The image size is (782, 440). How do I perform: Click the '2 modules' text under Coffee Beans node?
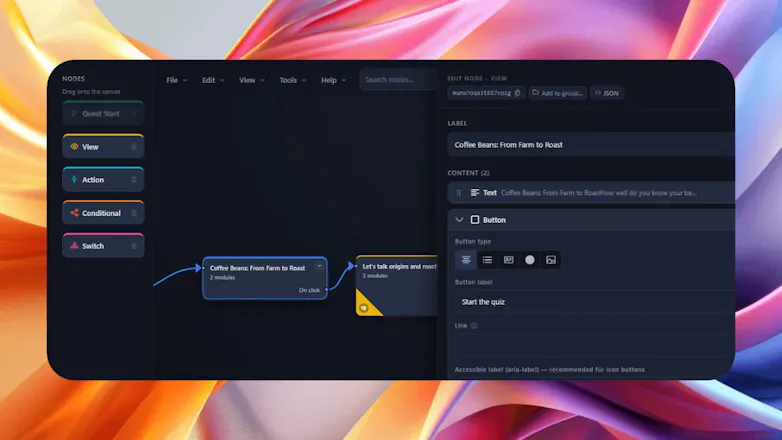[x=222, y=277]
